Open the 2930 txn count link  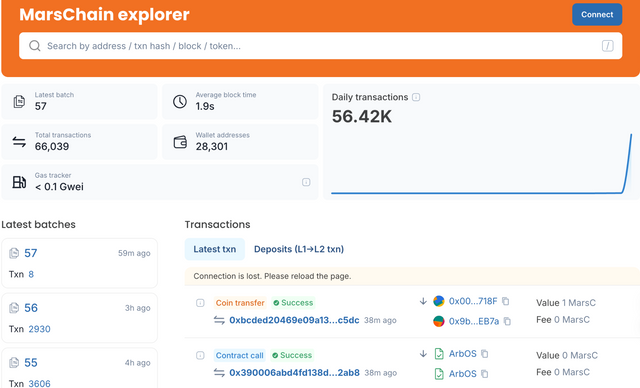[x=39, y=329]
